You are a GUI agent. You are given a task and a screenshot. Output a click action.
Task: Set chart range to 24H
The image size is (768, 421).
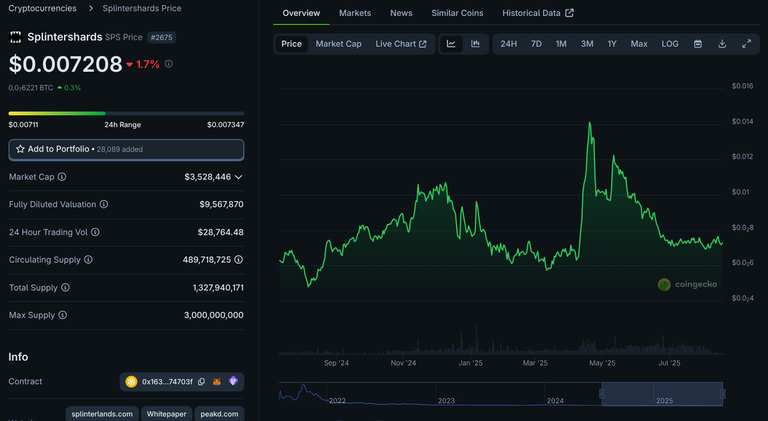[x=508, y=44]
